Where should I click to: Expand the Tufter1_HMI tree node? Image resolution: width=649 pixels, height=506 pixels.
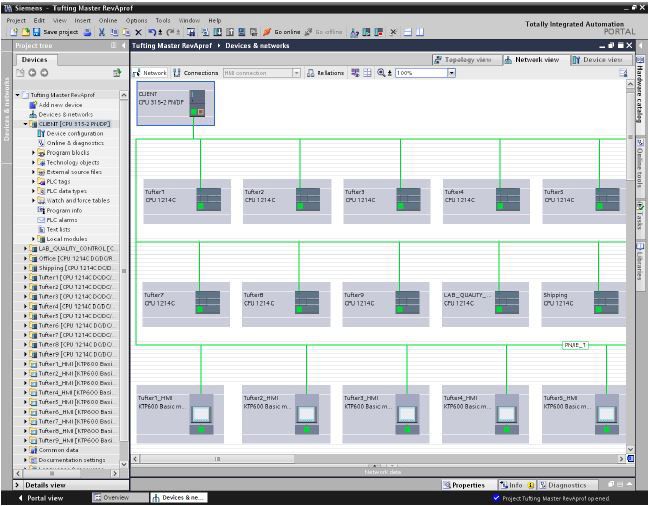point(25,364)
